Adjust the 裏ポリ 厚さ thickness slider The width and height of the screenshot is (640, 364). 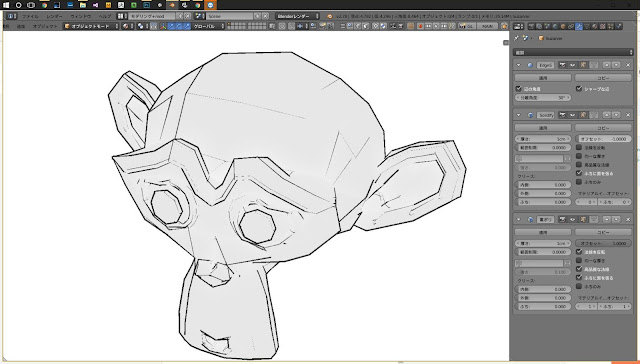coord(543,243)
